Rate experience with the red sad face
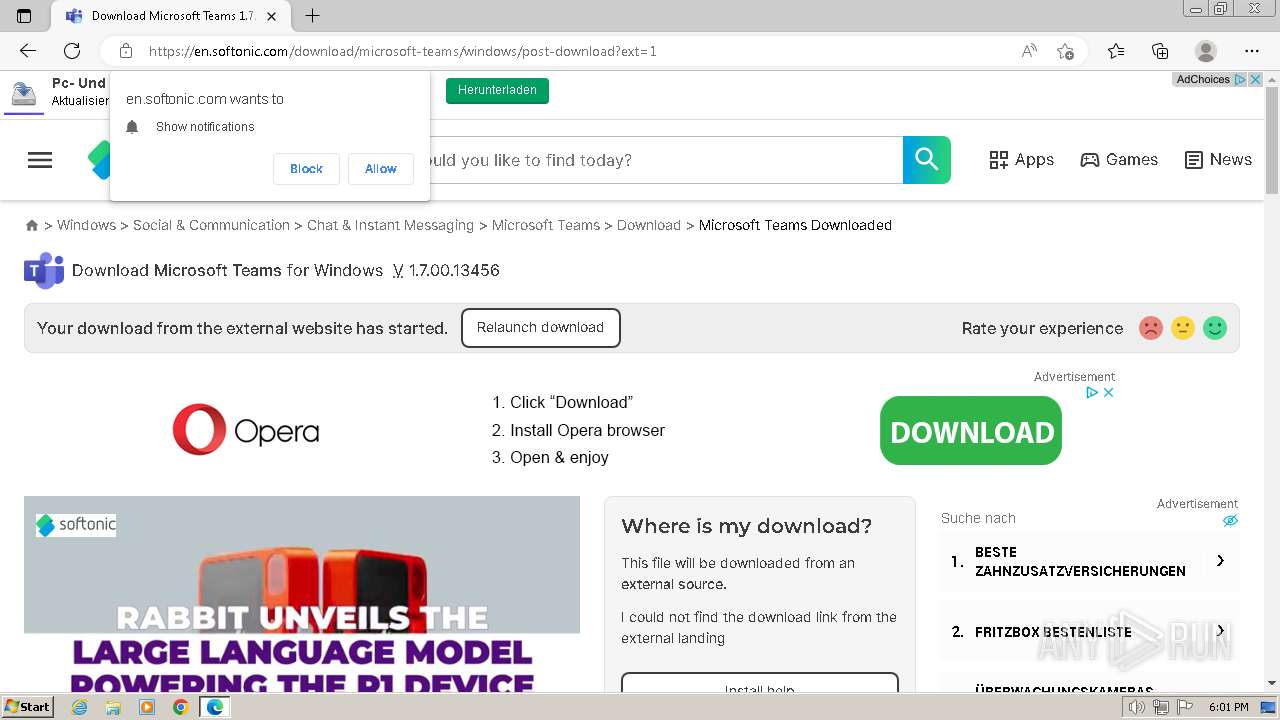The height and width of the screenshot is (720, 1280). (1151, 328)
